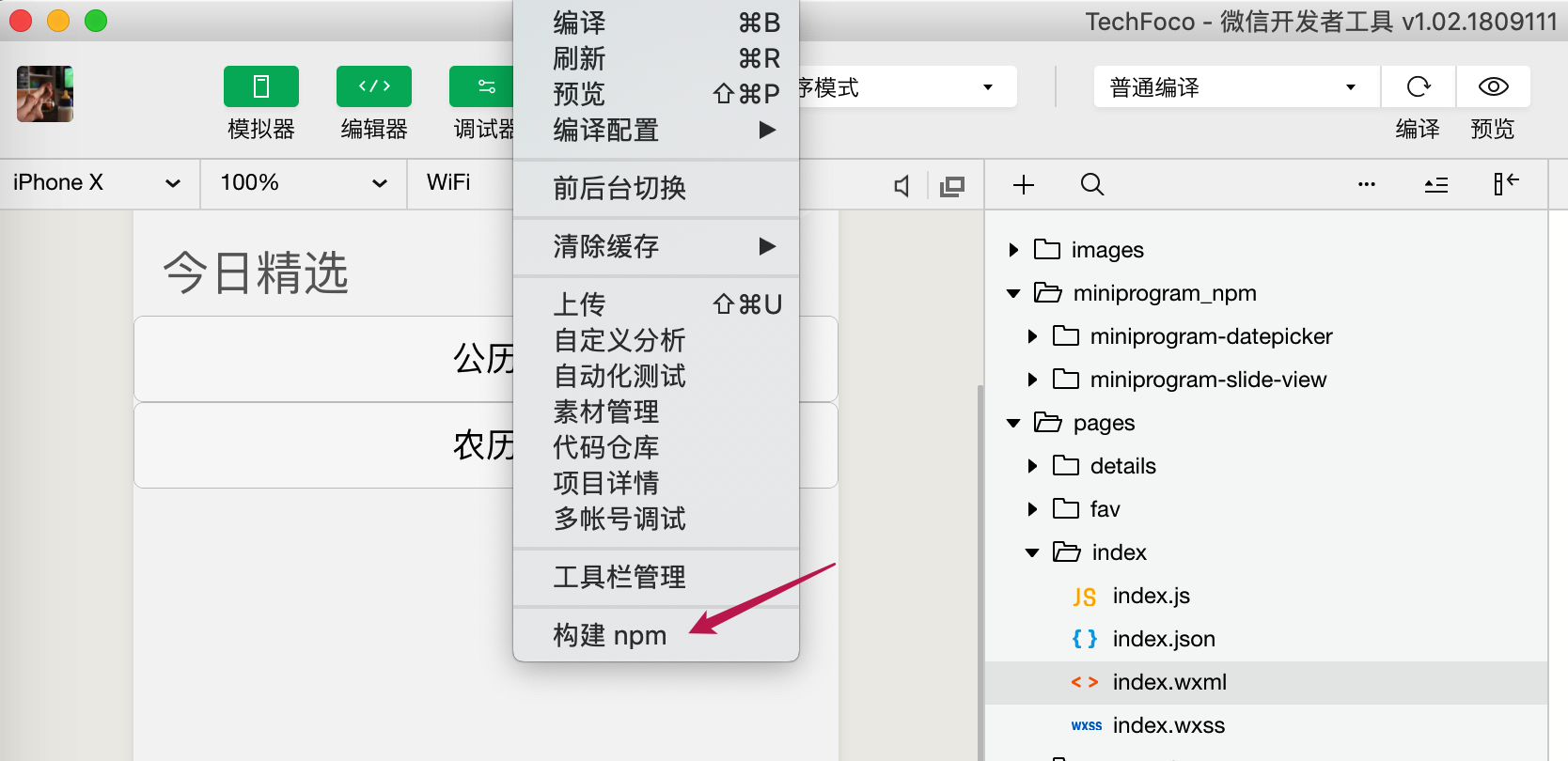Click the JS icon beside index.js
Viewport: 1568px width, 761px height.
tap(1085, 597)
